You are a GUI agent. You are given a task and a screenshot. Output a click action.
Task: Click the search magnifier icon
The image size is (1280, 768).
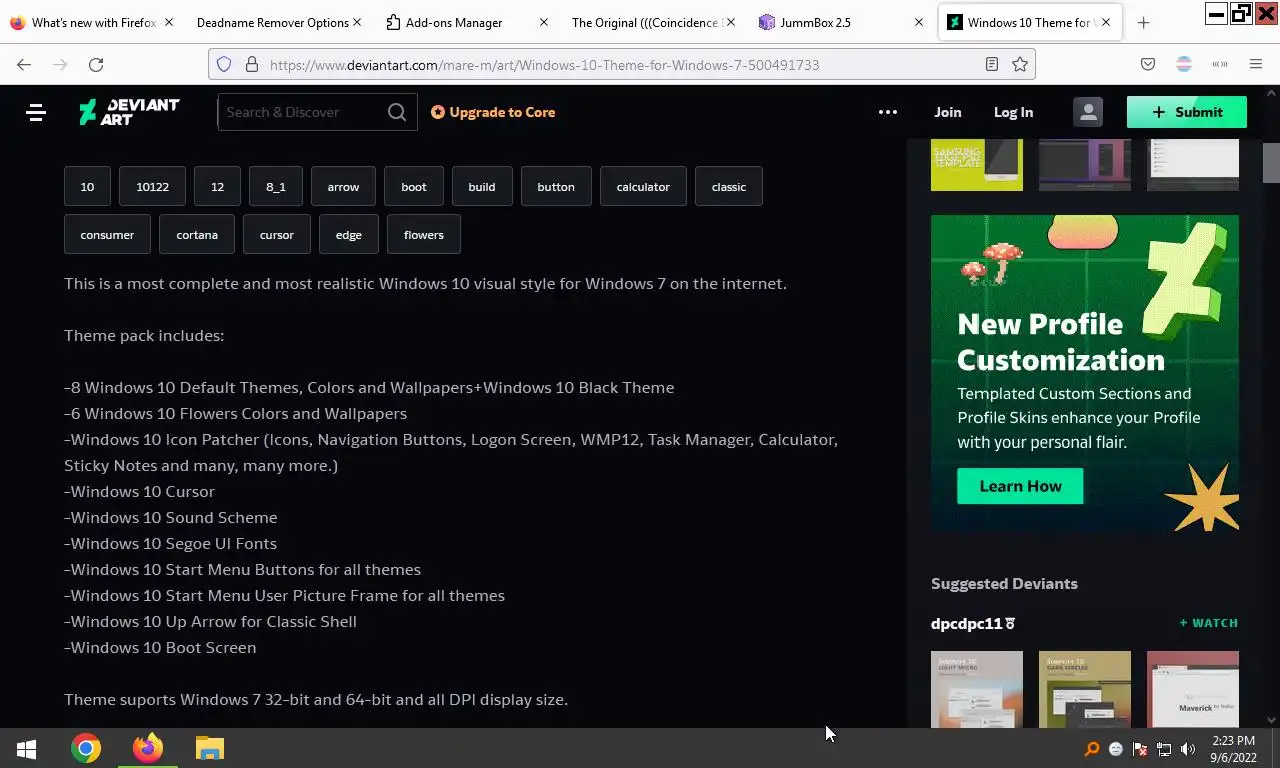397,112
